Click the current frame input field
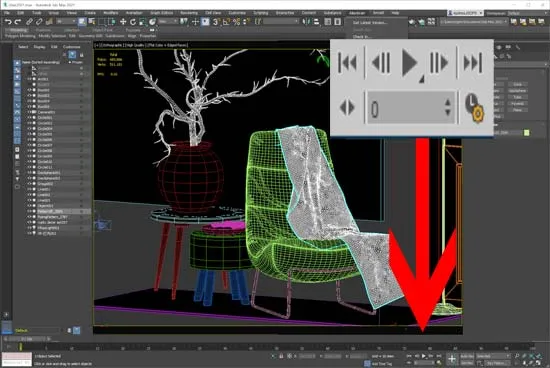The height and width of the screenshot is (368, 550). tap(424, 363)
